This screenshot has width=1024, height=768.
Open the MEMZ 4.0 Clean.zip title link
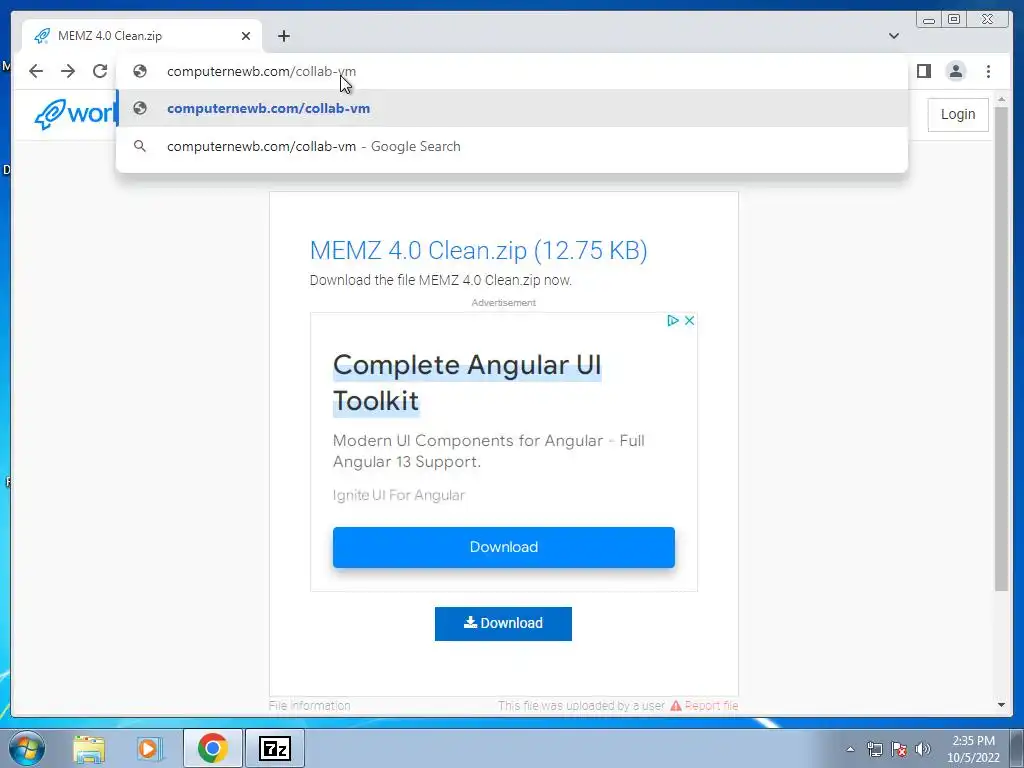tap(479, 250)
